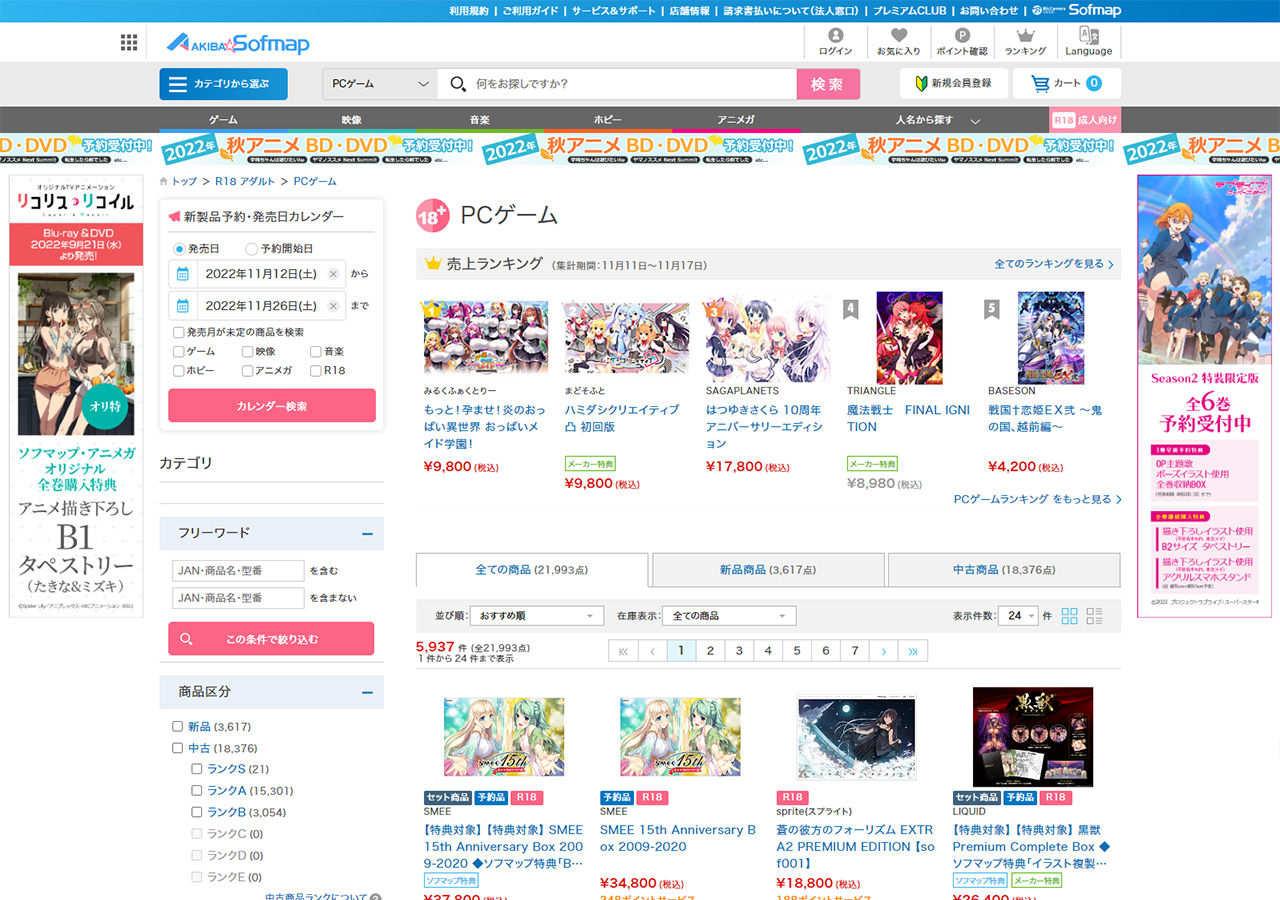Check the ゲーム checkbox in calendar
Viewport: 1280px width, 900px height.
(x=179, y=352)
